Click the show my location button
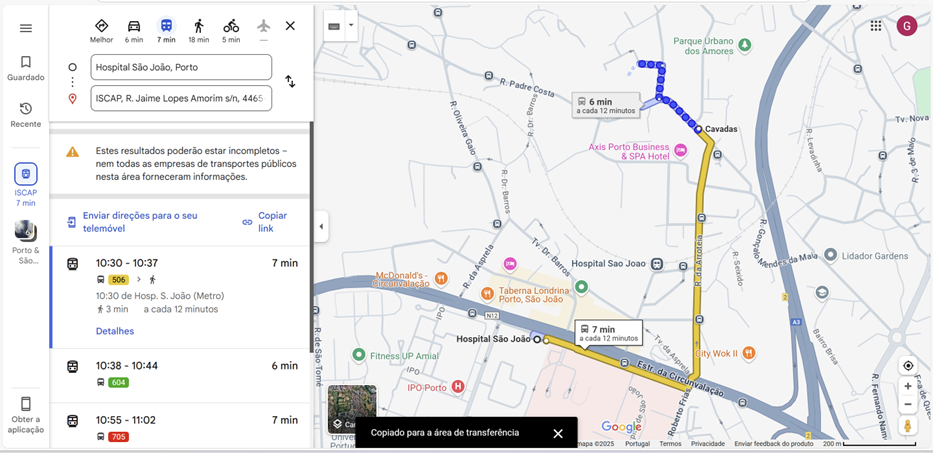Viewport: 933px width, 453px height. (x=907, y=365)
